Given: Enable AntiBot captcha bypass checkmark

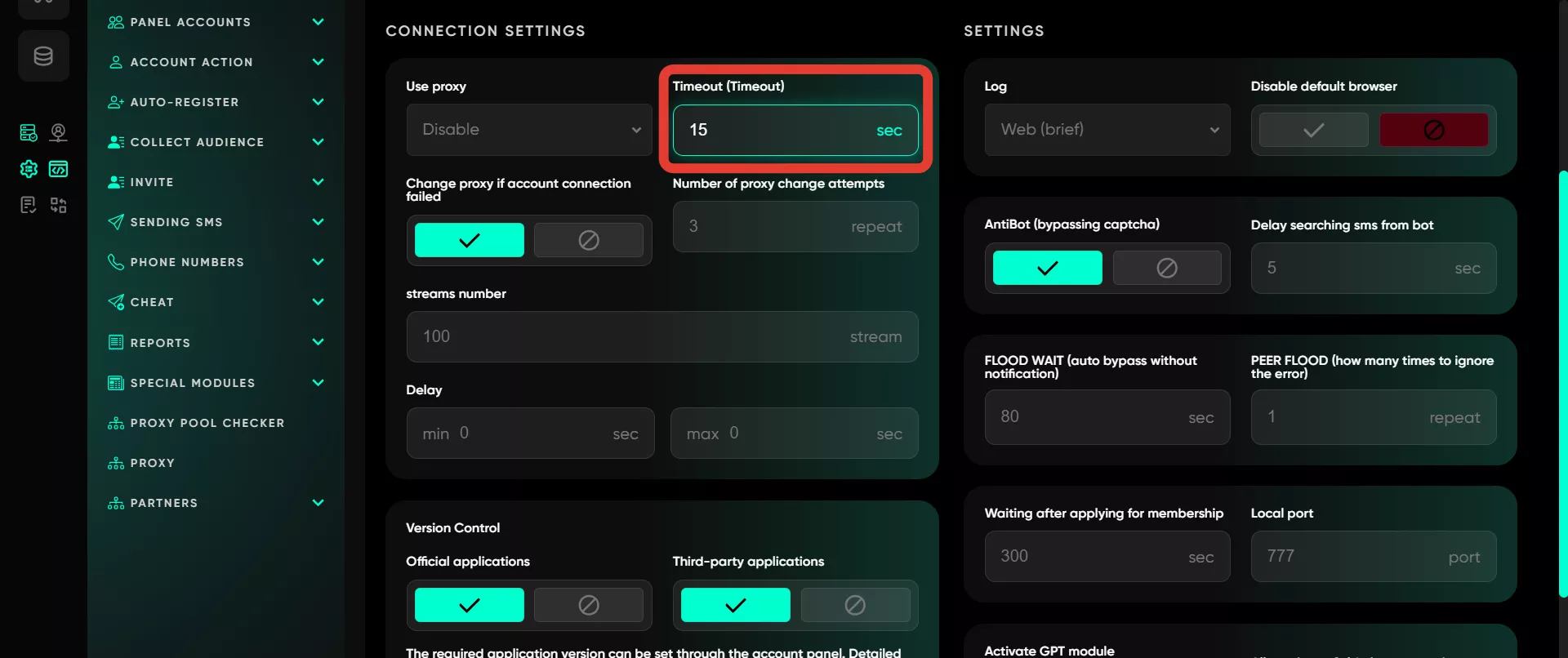Looking at the screenshot, I should 1047,268.
